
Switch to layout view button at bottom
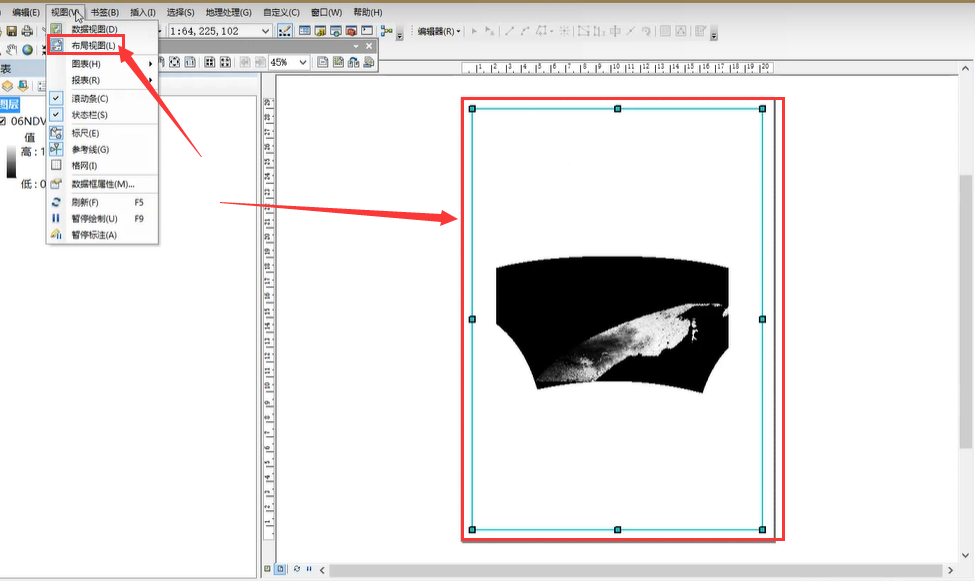(280, 569)
